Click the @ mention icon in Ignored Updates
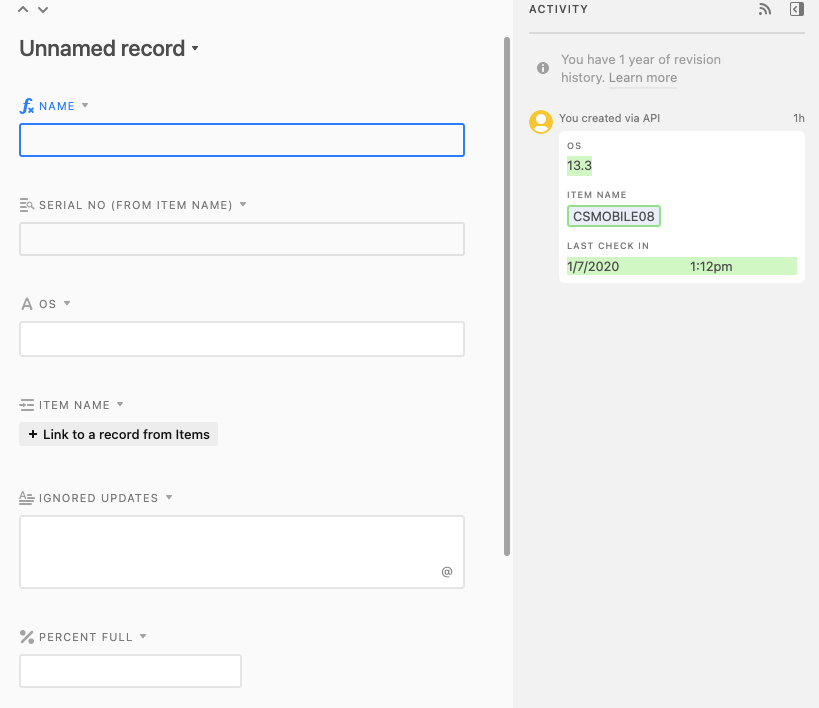Image resolution: width=819 pixels, height=708 pixels. (x=447, y=572)
